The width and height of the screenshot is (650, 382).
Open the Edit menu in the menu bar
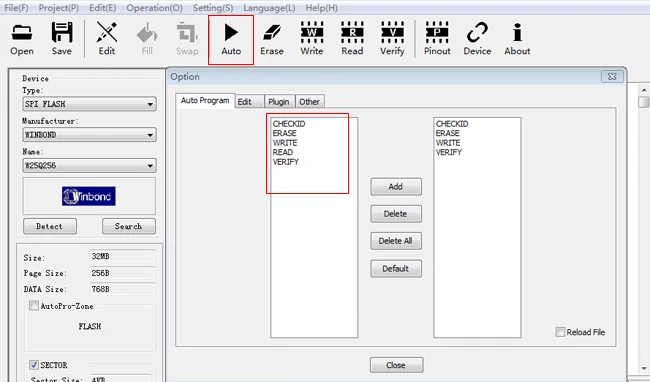(x=102, y=8)
